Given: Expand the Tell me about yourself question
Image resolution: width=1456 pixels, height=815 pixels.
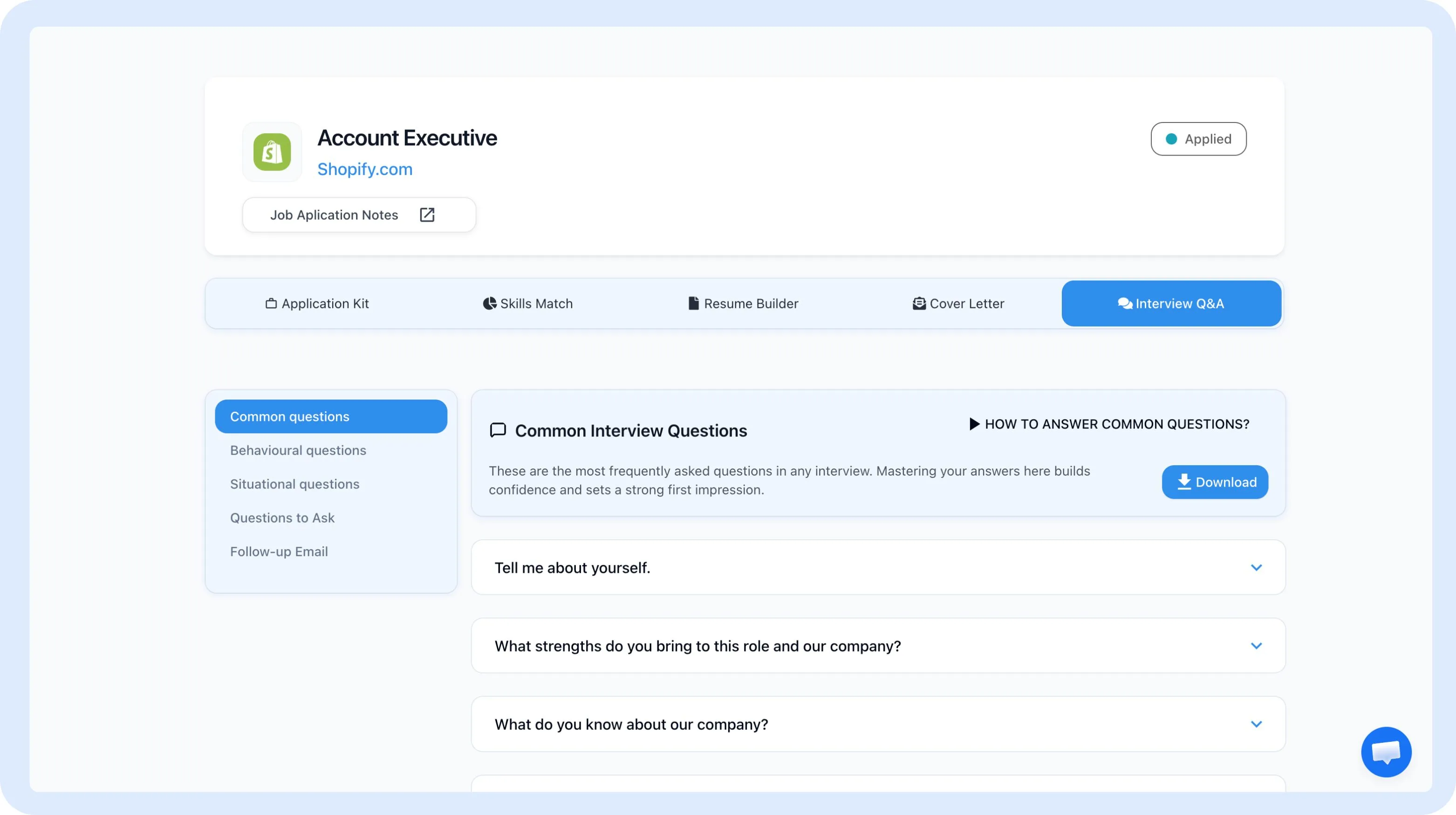Looking at the screenshot, I should coord(1257,568).
